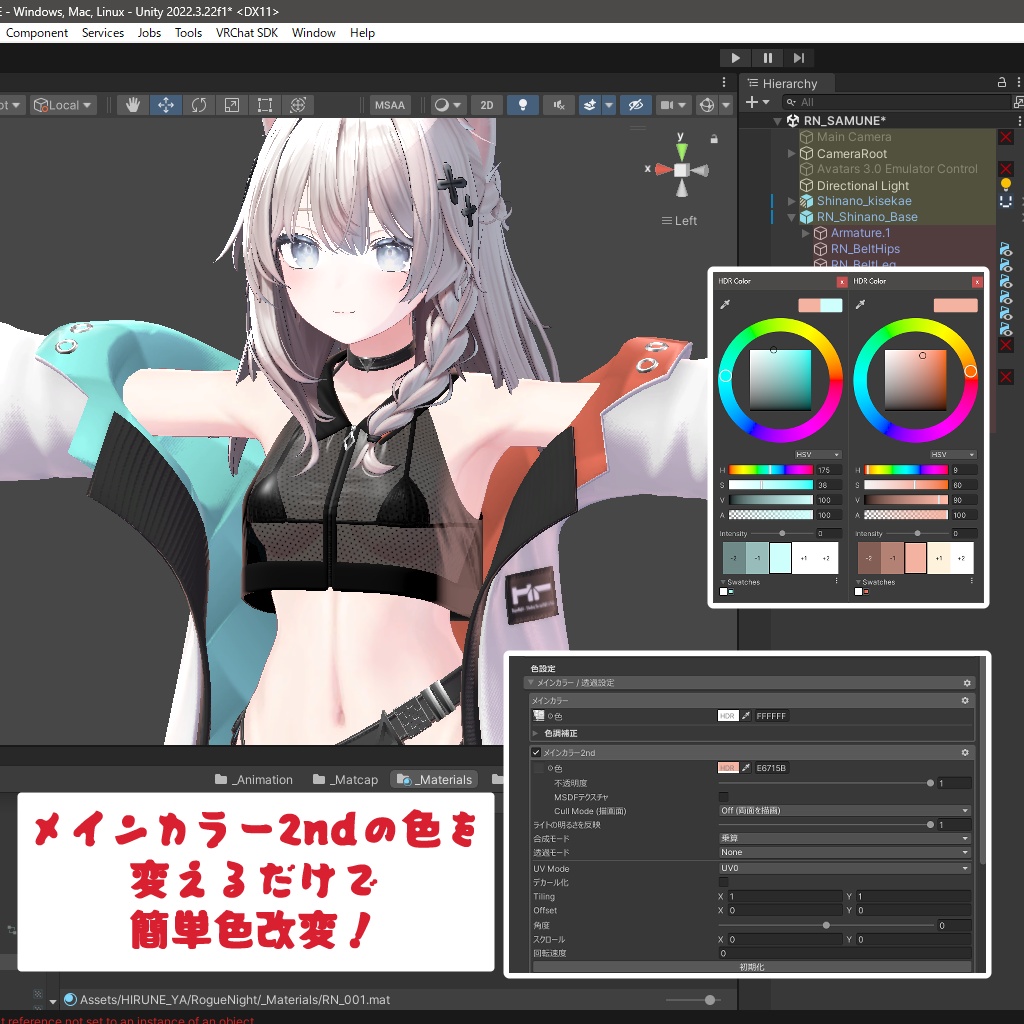Screen dimensions: 1024x1024
Task: Select the Move tool
Action: (x=166, y=105)
